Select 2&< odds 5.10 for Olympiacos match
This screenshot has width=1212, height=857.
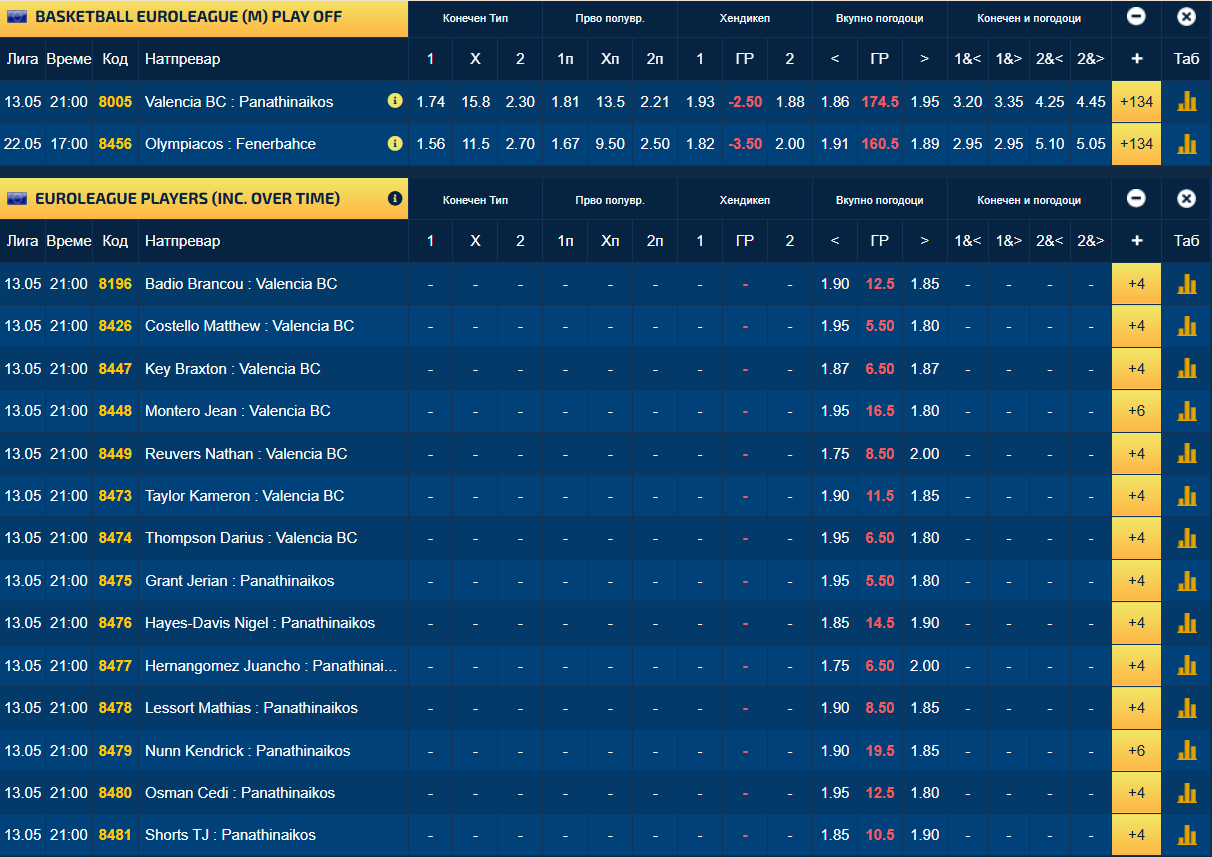coord(1050,144)
